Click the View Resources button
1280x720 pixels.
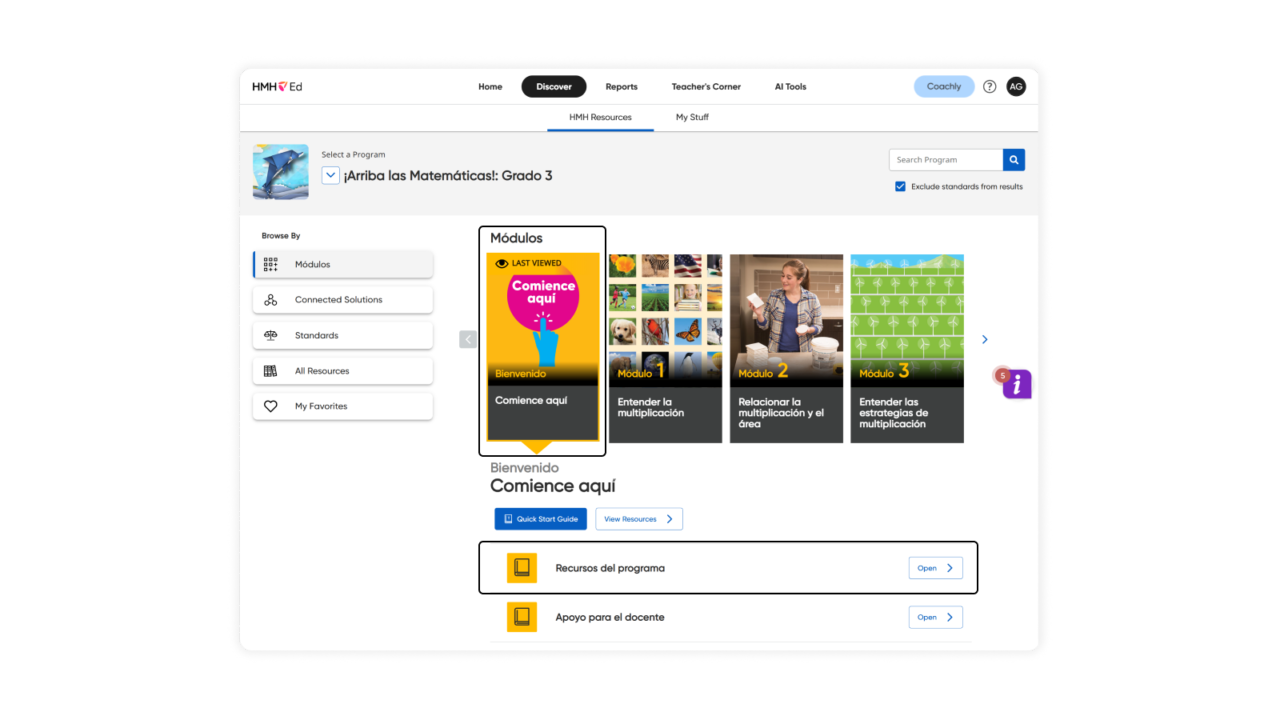[639, 519]
